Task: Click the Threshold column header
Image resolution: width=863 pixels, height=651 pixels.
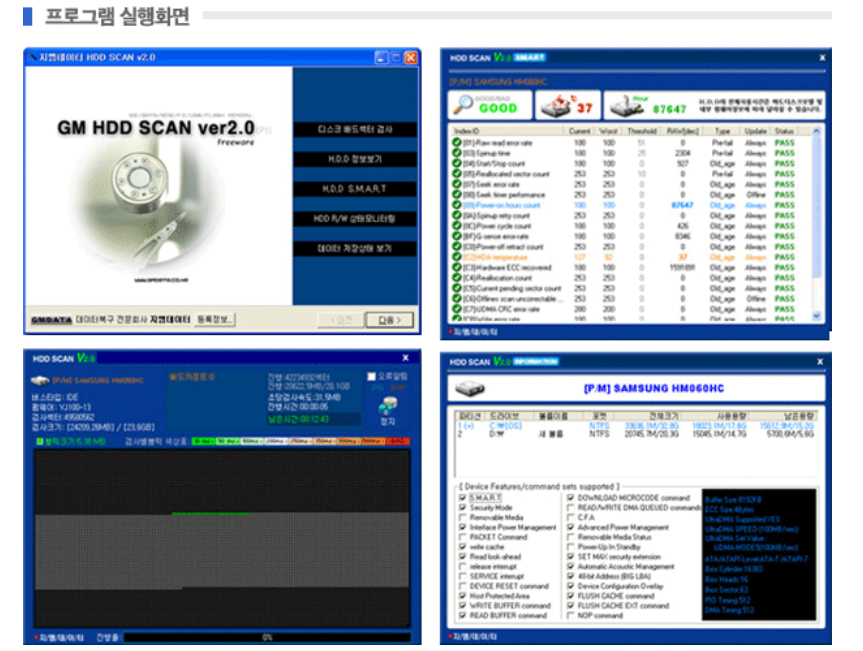Action: (642, 131)
